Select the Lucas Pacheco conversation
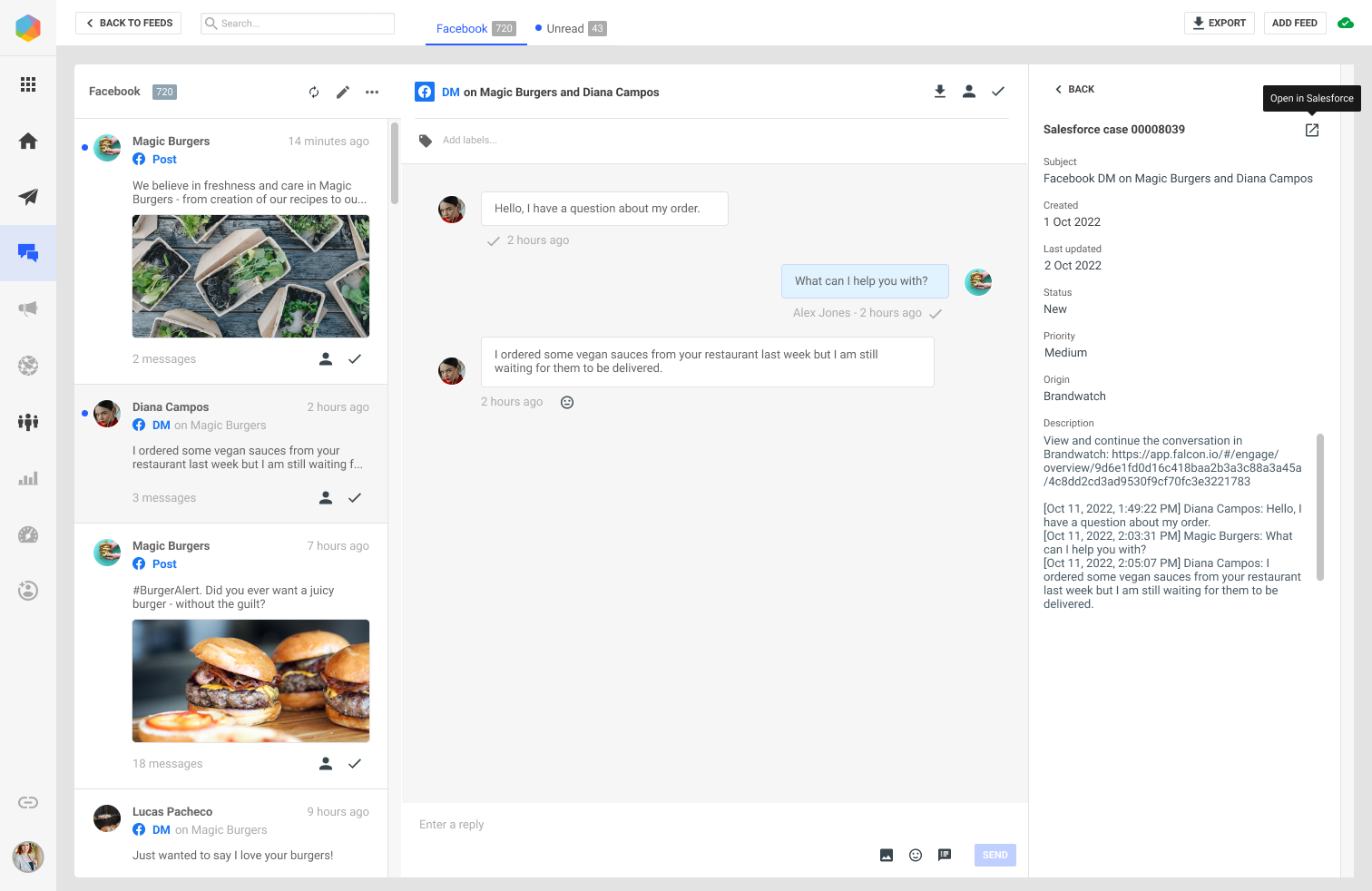The image size is (1372, 891). (231, 834)
